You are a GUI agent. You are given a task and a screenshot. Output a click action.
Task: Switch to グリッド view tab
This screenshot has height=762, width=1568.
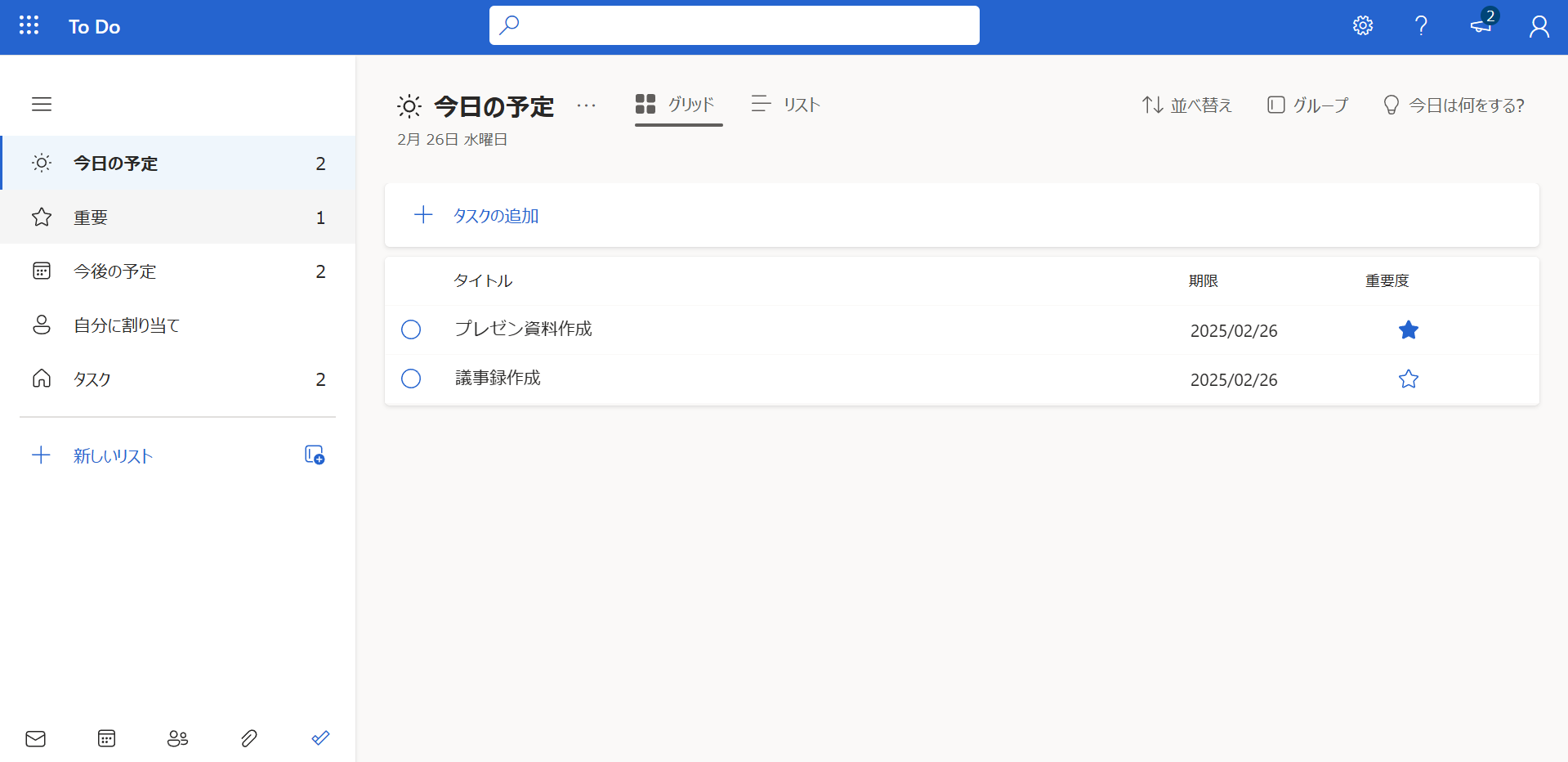pyautogui.click(x=677, y=105)
